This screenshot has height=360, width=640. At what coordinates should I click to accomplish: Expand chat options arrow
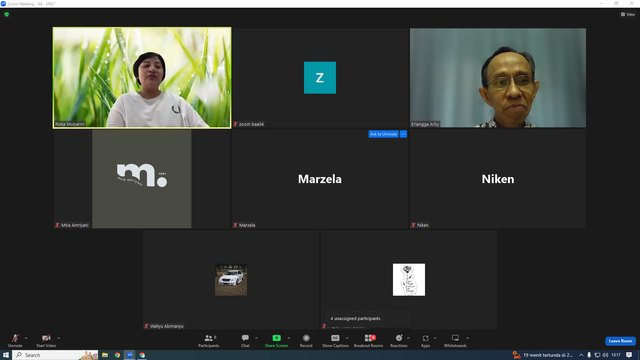coord(256,338)
